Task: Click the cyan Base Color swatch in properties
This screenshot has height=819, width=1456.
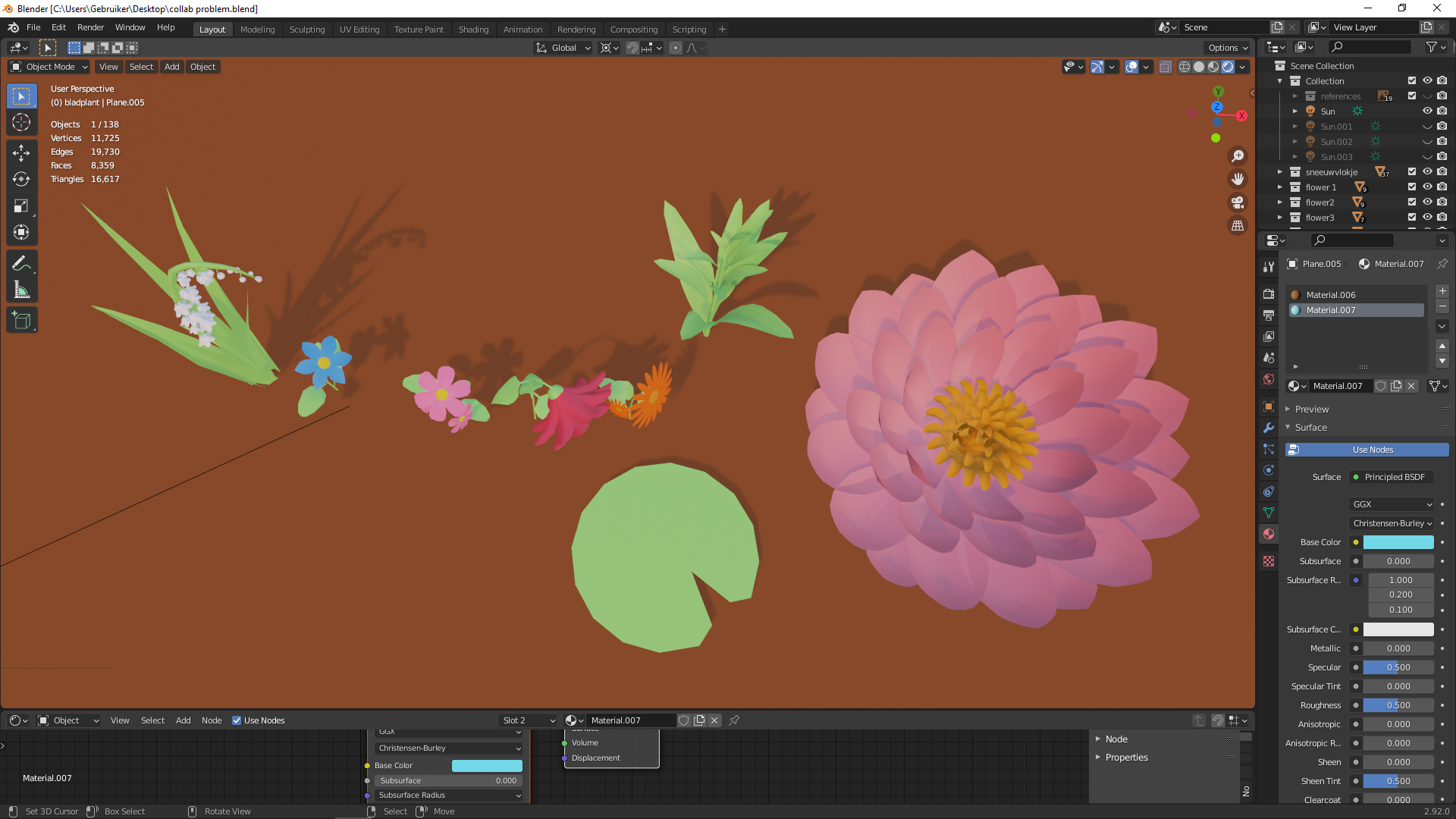Action: pos(1398,542)
